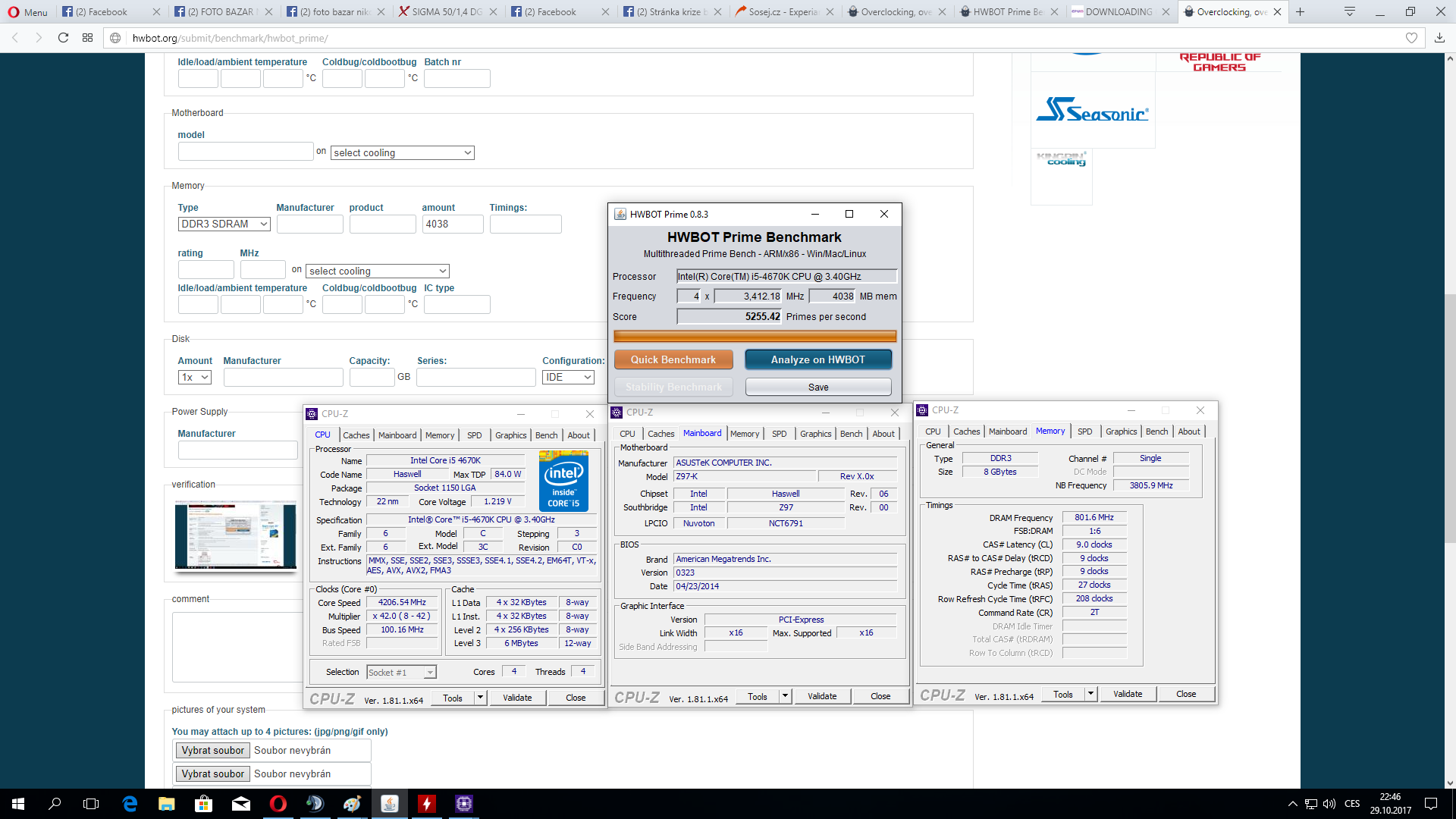
Task: Click the memory amount field showing 4038
Action: [453, 224]
